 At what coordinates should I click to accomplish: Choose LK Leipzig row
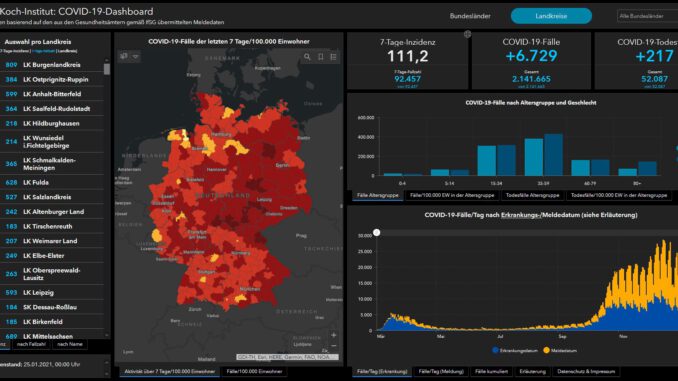pyautogui.click(x=52, y=293)
